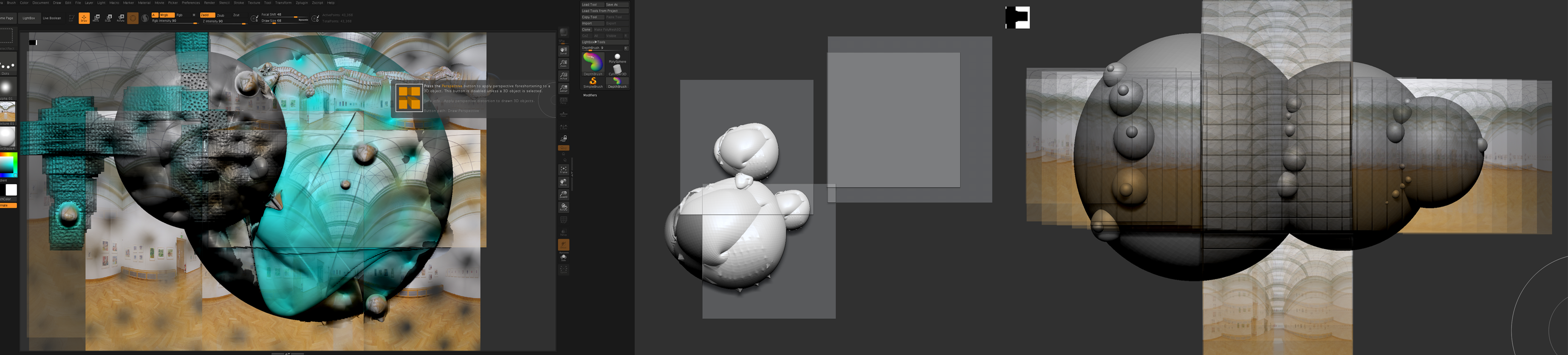The width and height of the screenshot is (1568, 355).
Task: Click the Load Tool button
Action: (x=593, y=4)
